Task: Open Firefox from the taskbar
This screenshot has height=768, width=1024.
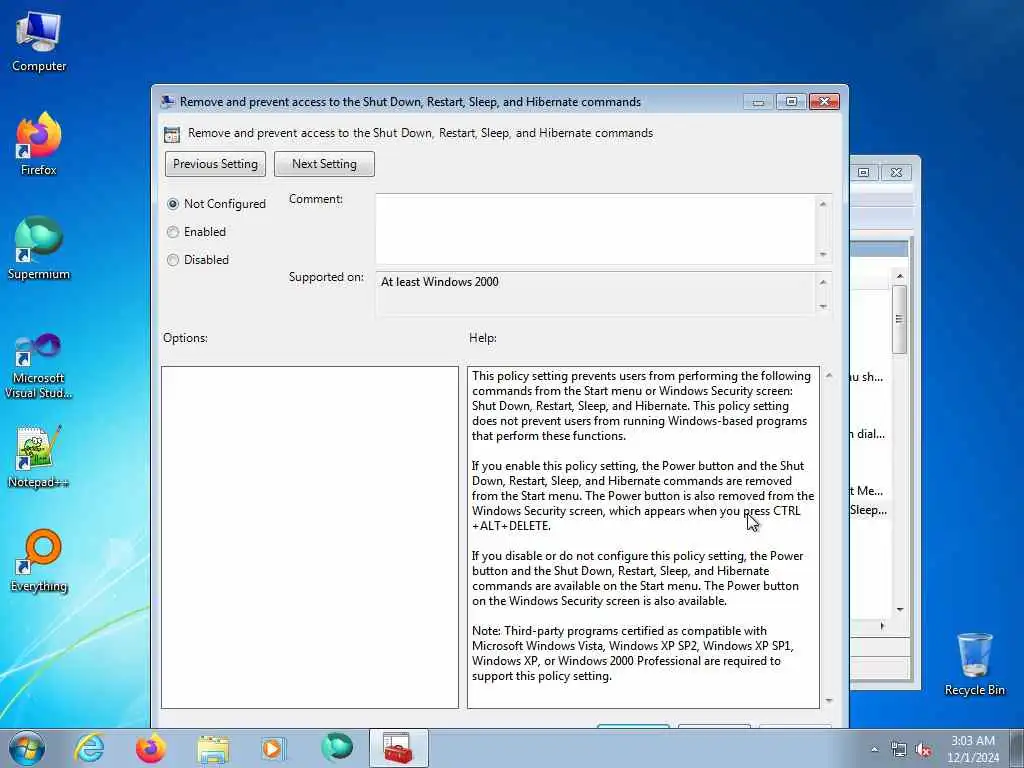Action: [x=150, y=748]
